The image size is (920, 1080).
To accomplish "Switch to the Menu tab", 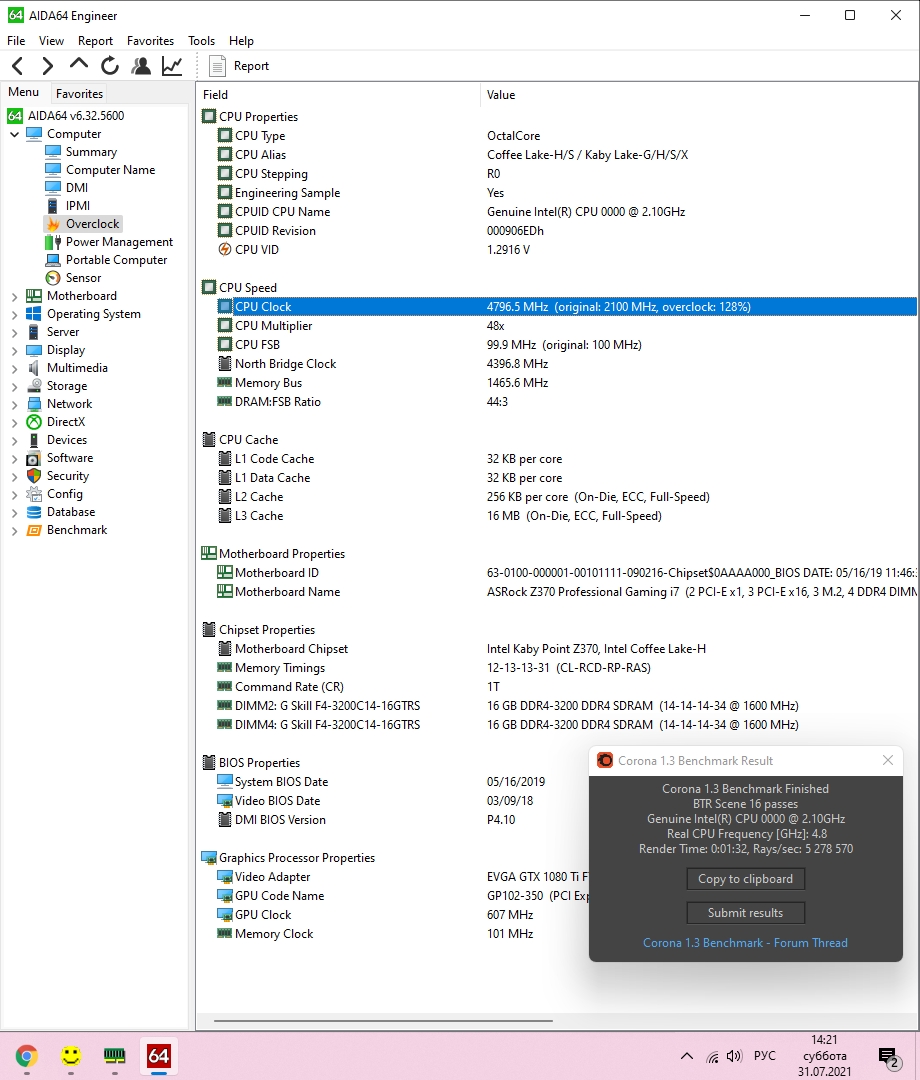I will click(x=23, y=92).
